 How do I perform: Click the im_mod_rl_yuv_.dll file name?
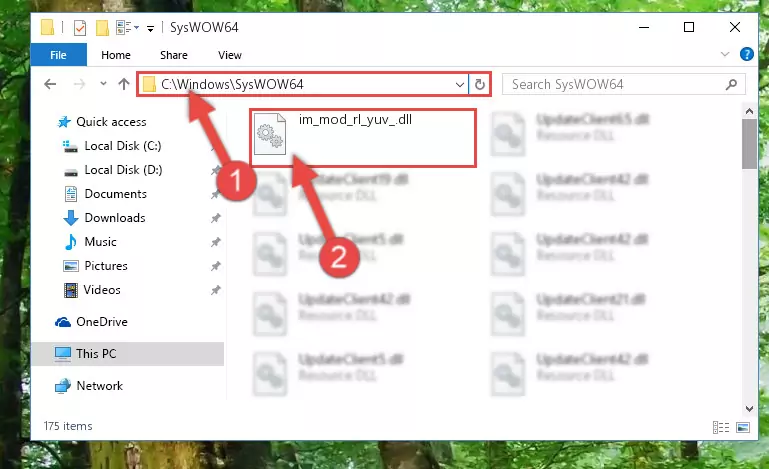(x=355, y=120)
